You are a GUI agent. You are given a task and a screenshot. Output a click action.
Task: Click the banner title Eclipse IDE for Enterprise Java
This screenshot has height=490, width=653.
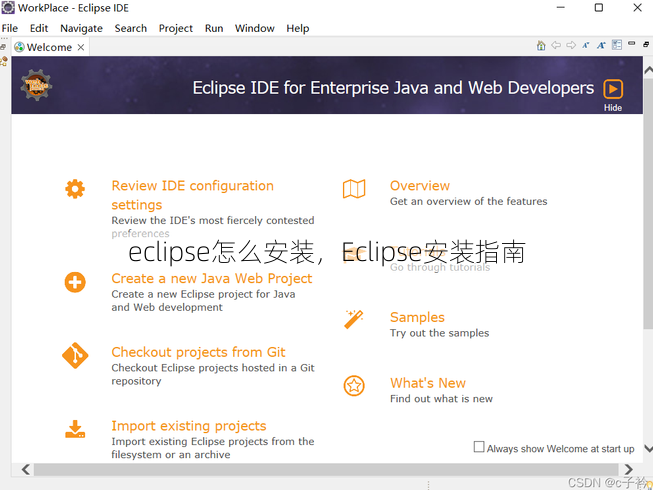coord(393,88)
